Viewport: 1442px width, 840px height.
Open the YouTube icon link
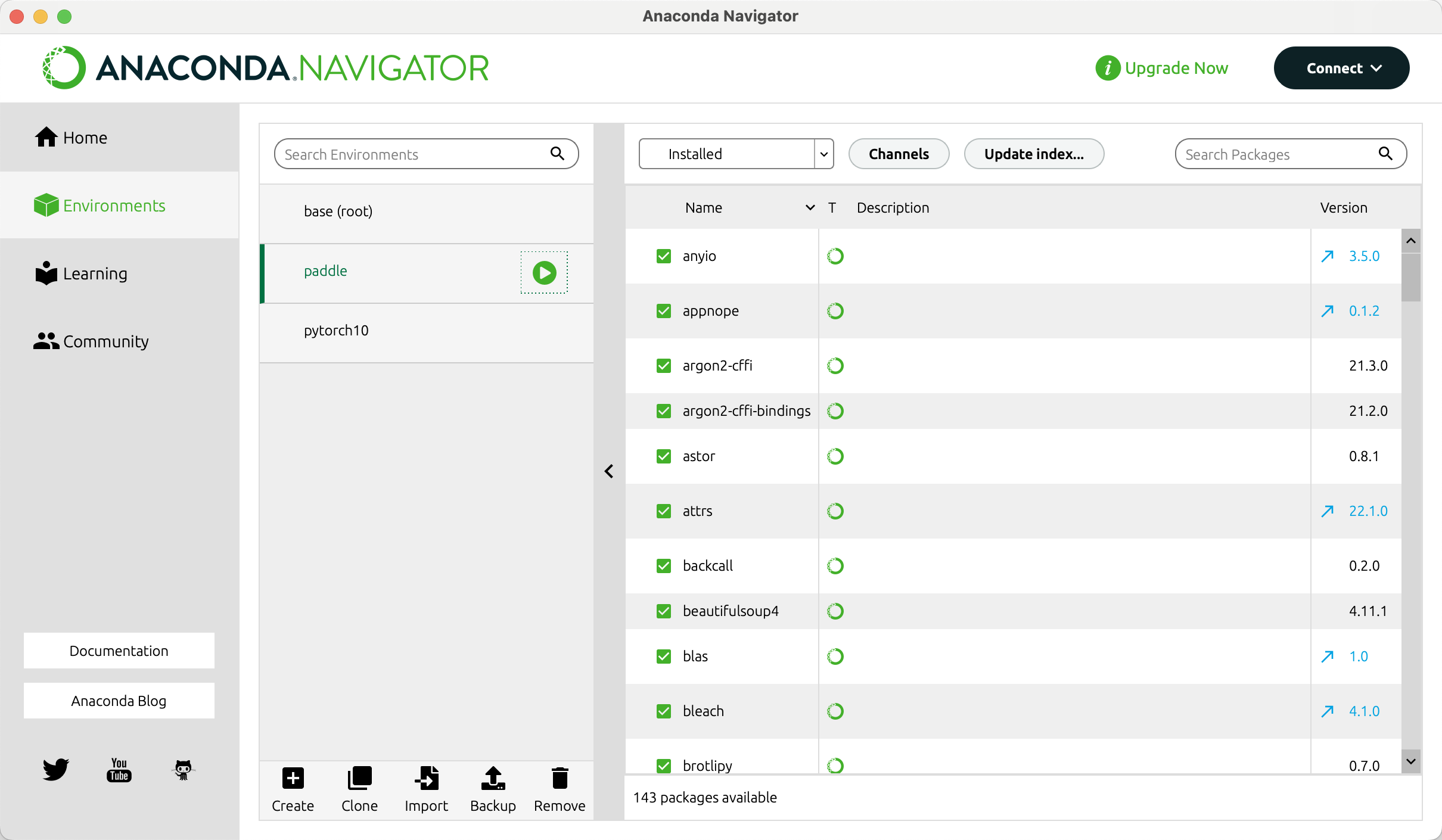click(119, 769)
